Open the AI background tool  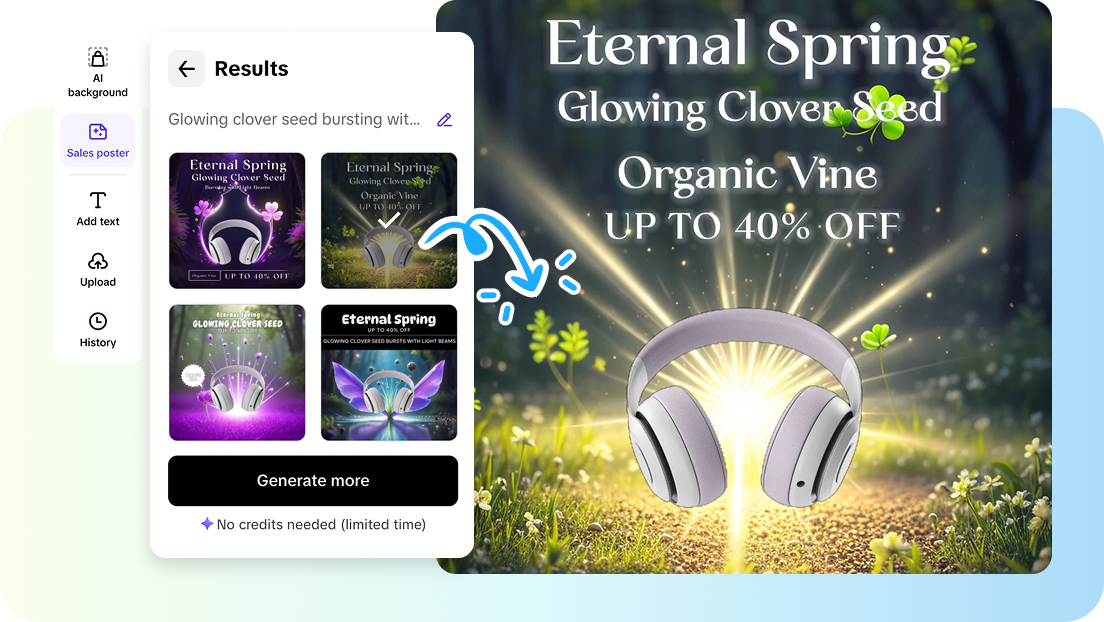tap(98, 72)
